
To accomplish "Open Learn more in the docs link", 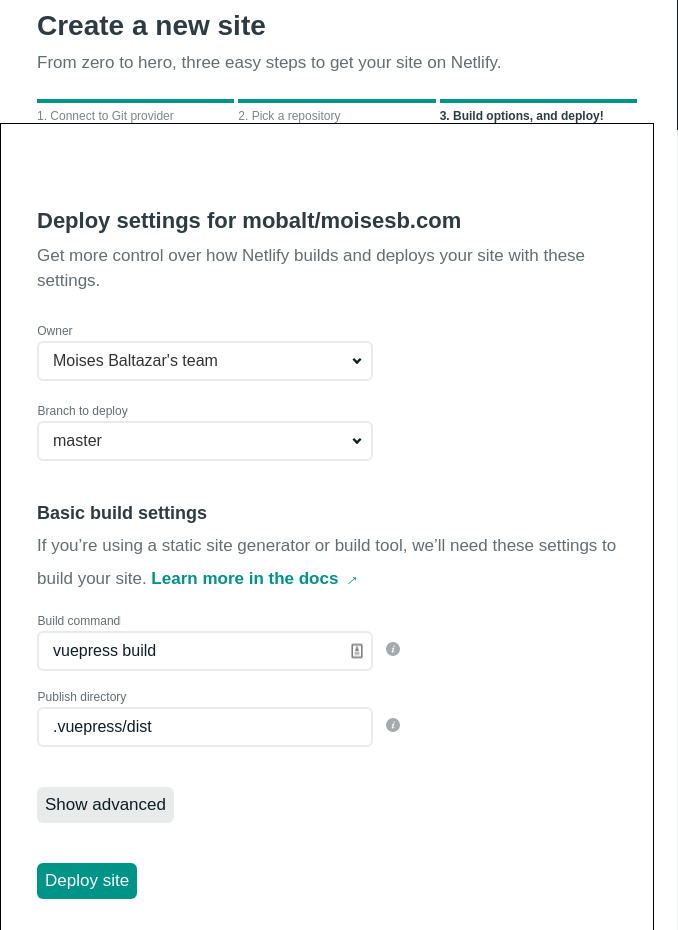I will (244, 578).
